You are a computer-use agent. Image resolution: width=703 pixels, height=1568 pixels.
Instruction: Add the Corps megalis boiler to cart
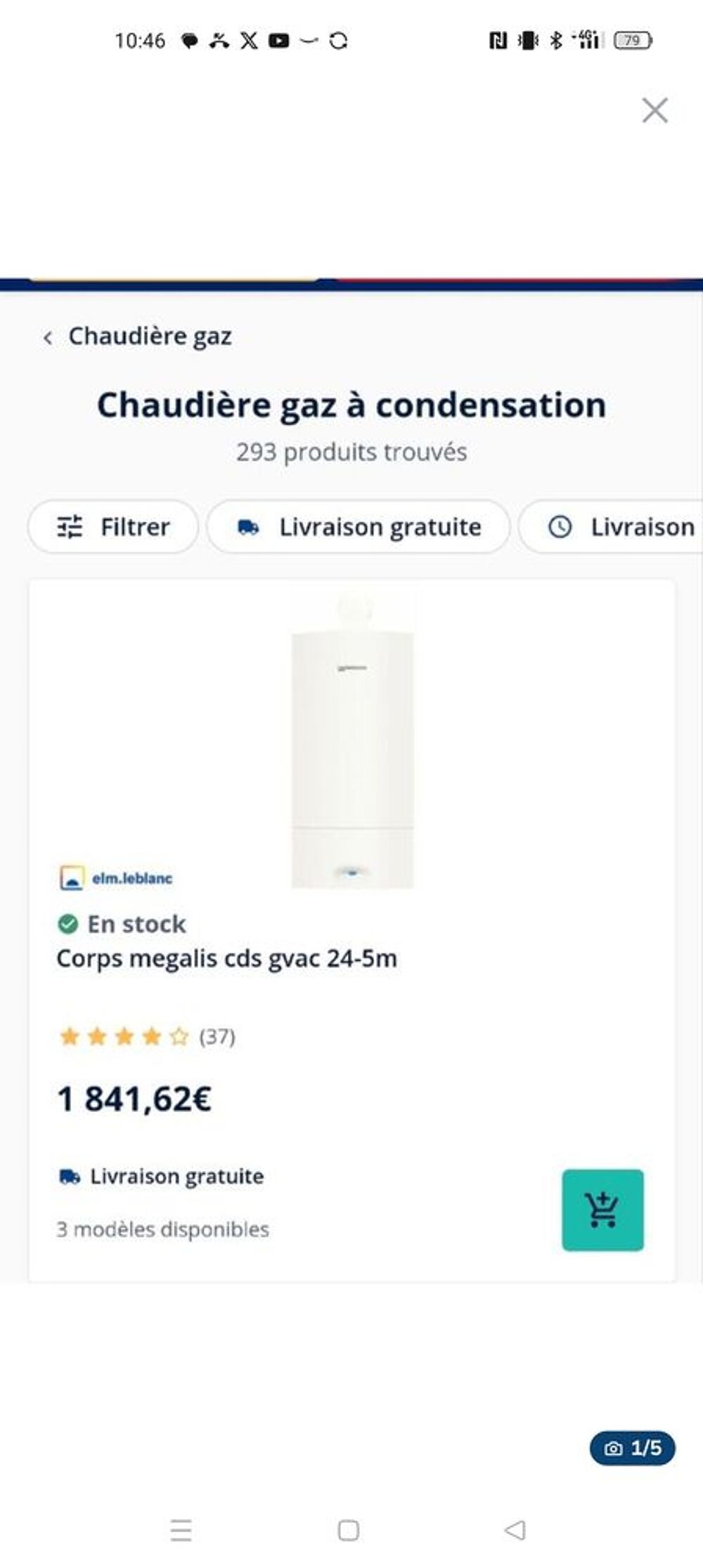pyautogui.click(x=602, y=1210)
